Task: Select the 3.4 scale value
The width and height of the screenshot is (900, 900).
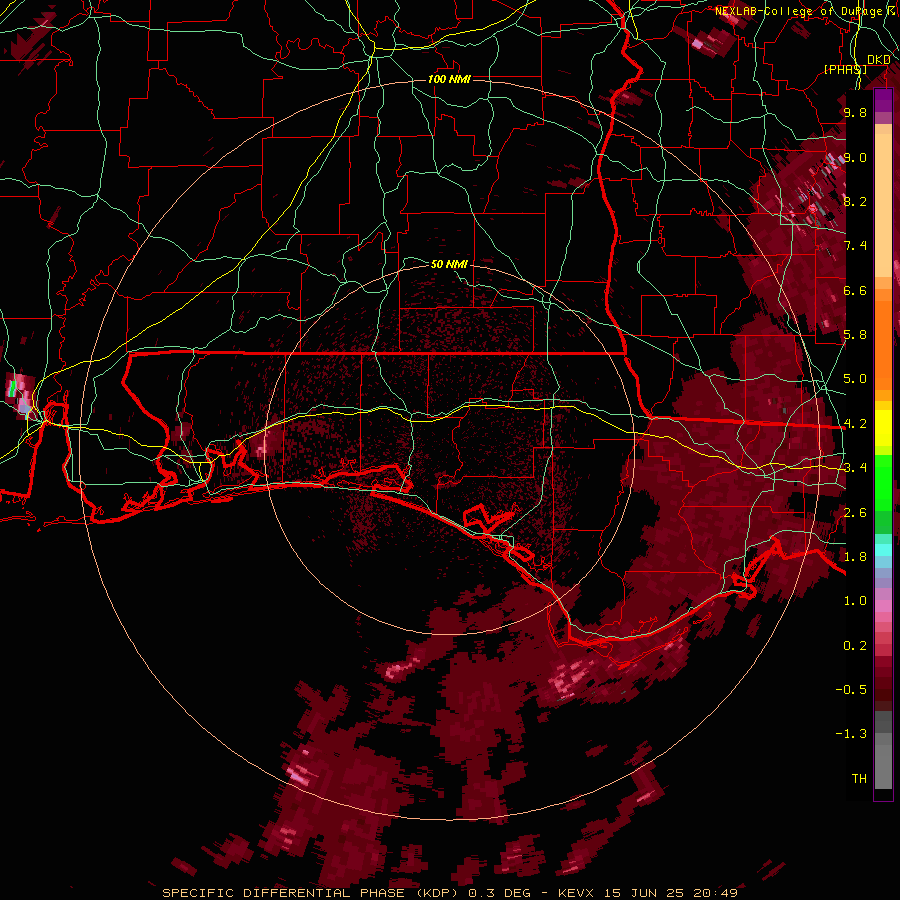Action: pyautogui.click(x=855, y=468)
